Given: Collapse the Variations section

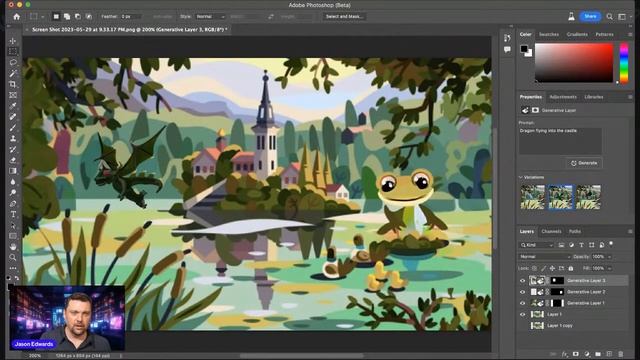Looking at the screenshot, I should tap(521, 178).
